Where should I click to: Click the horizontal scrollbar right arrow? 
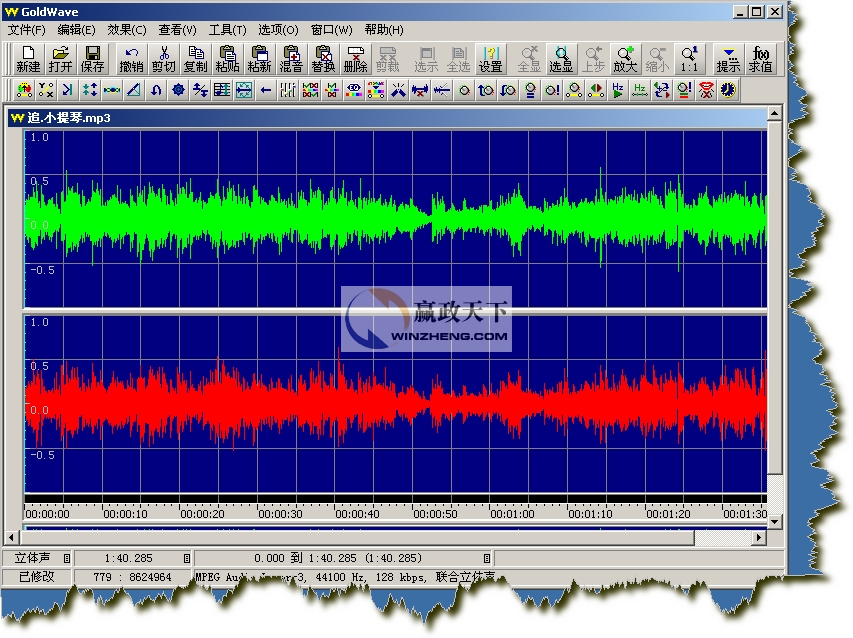coord(760,537)
